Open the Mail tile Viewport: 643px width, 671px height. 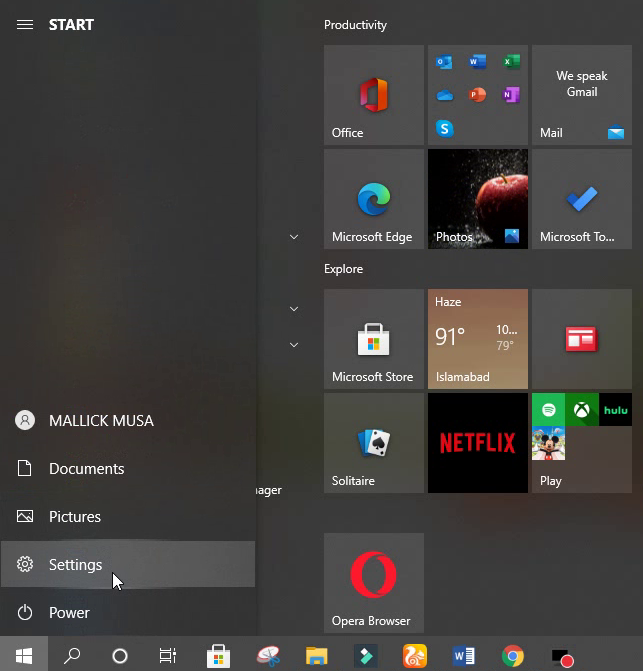pos(582,95)
